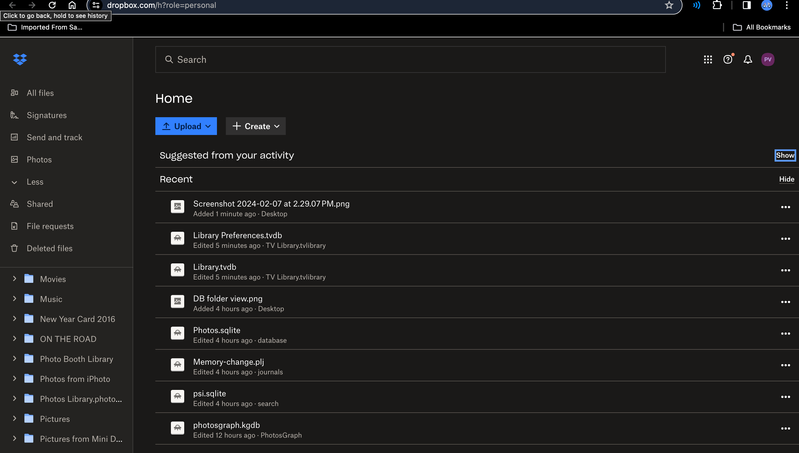This screenshot has width=799, height=453.
Task: Expand the Photo Booth Library folder
Action: tap(14, 359)
